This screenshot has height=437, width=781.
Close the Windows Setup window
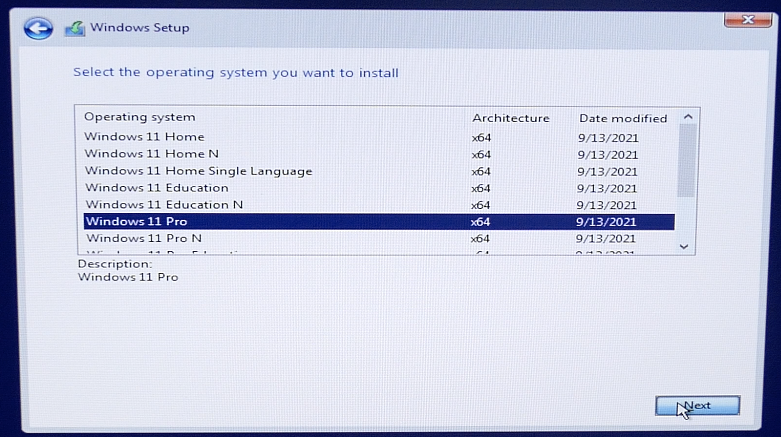pyautogui.click(x=748, y=20)
